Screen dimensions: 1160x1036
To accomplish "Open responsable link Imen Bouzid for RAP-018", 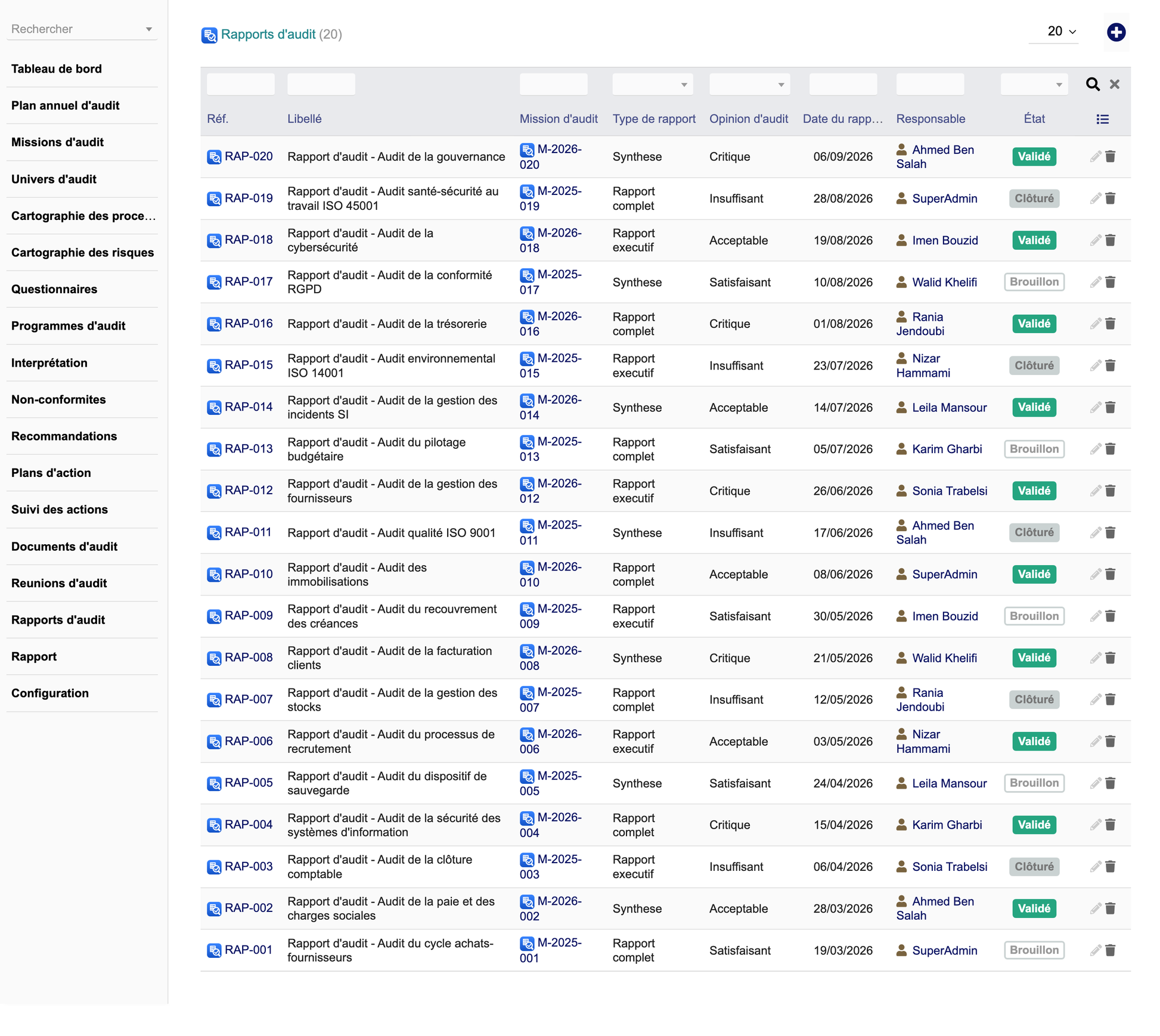I will point(945,240).
